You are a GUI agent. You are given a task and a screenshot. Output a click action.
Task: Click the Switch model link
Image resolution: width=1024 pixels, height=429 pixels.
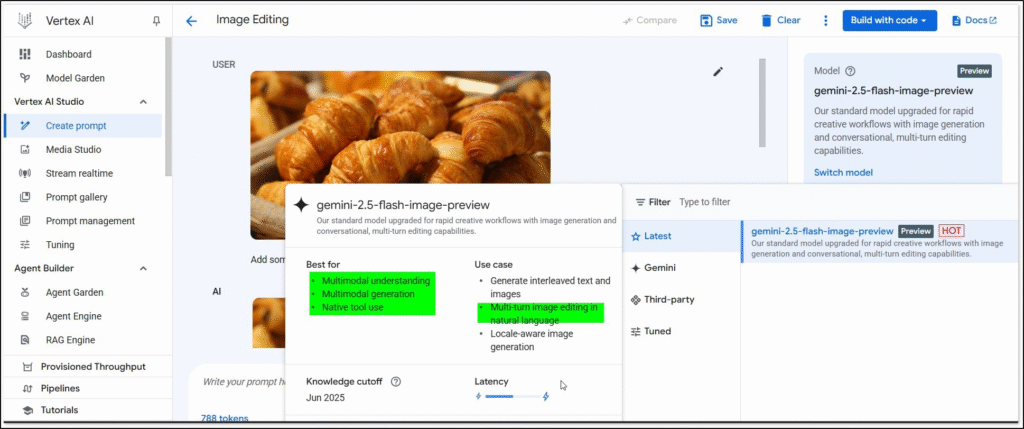tap(843, 172)
